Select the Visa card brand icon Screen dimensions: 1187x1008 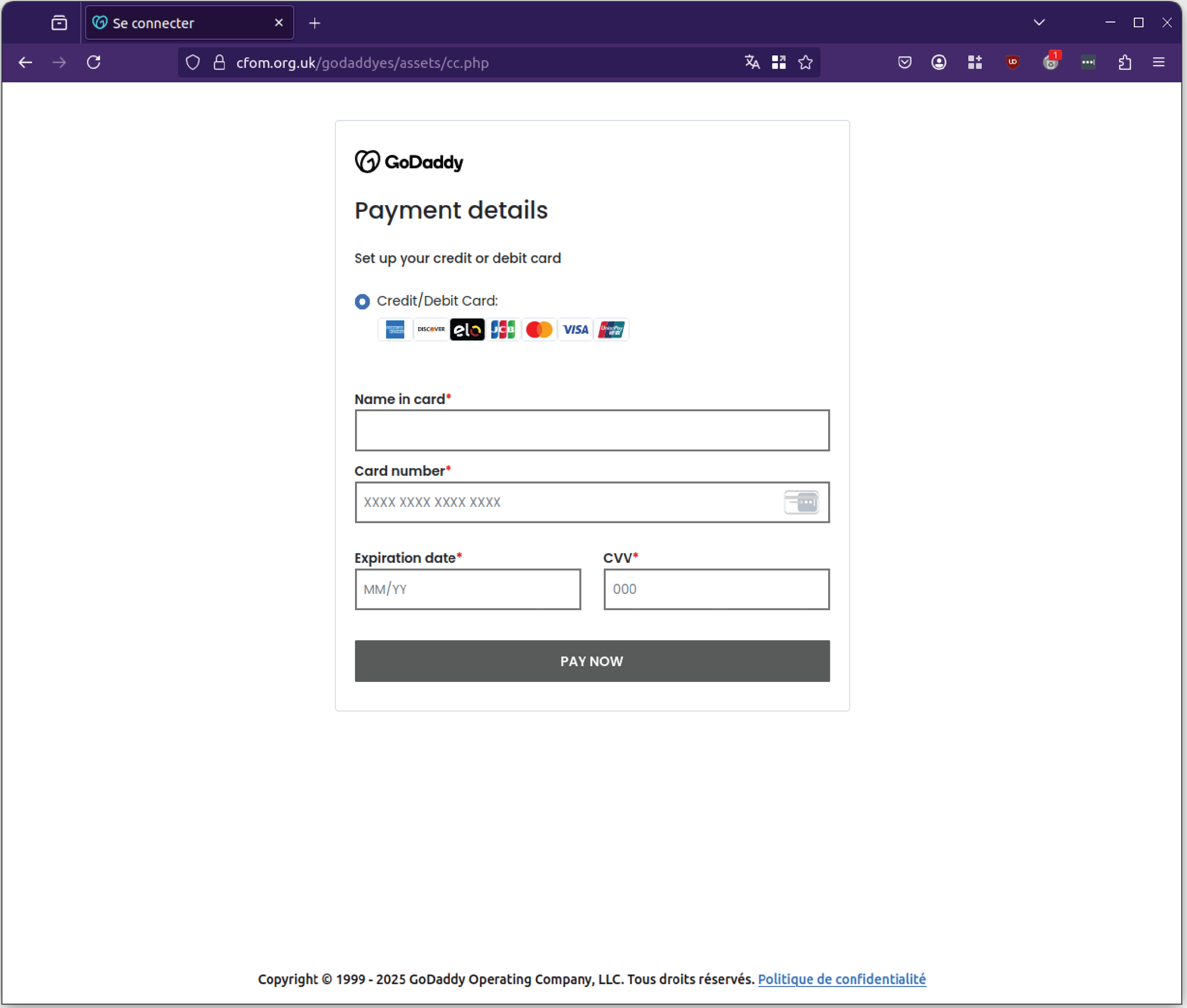point(575,330)
